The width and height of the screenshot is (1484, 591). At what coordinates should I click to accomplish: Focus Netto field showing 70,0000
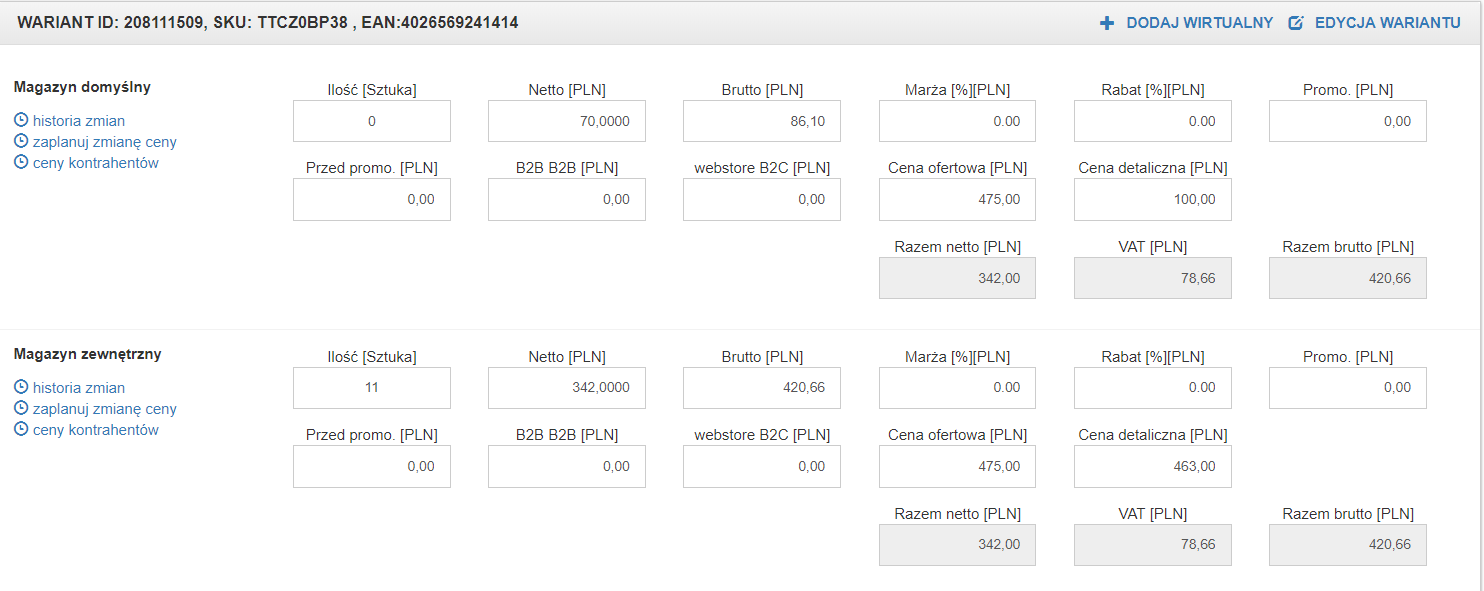[566, 121]
